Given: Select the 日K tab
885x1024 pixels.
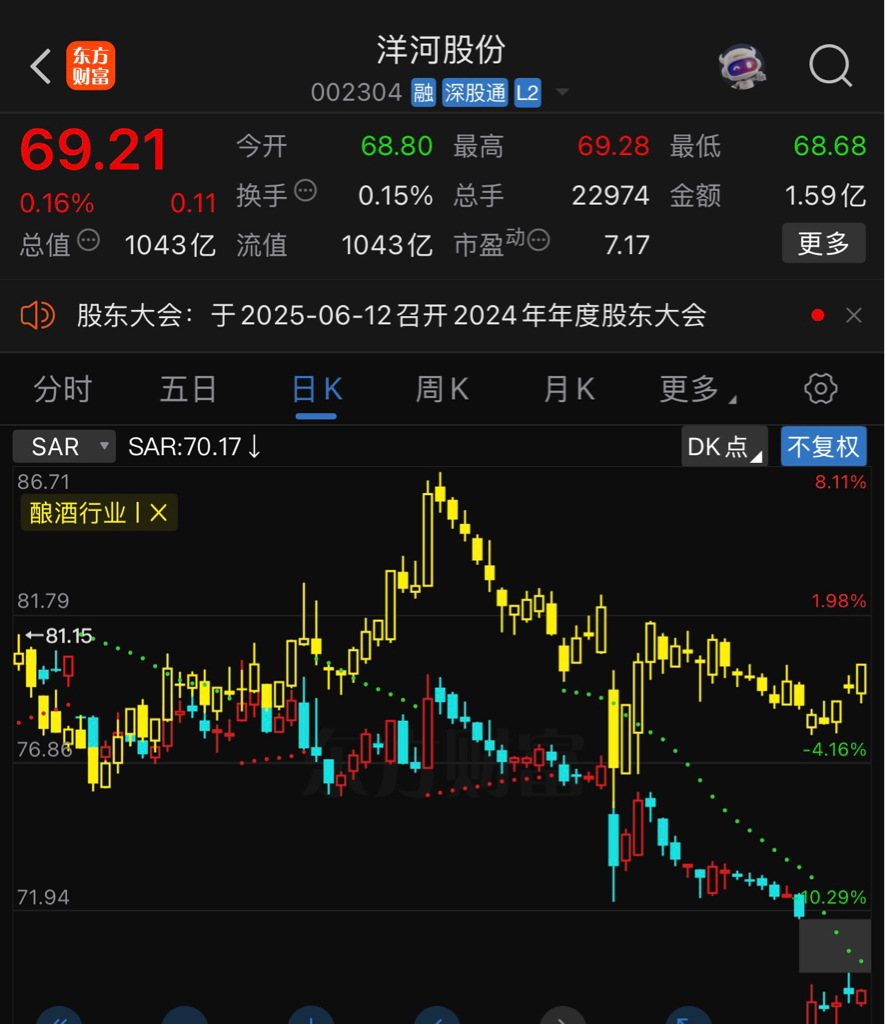Looking at the screenshot, I should click(317, 389).
